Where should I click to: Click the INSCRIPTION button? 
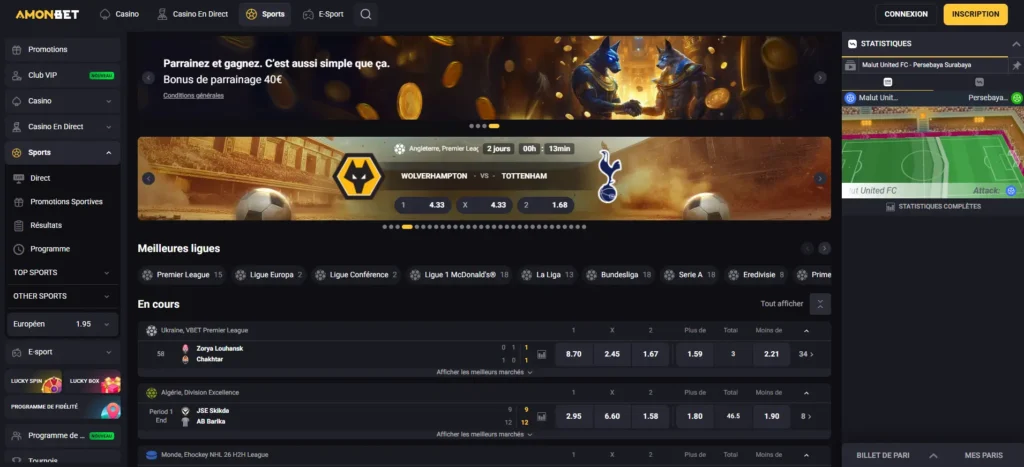point(976,14)
